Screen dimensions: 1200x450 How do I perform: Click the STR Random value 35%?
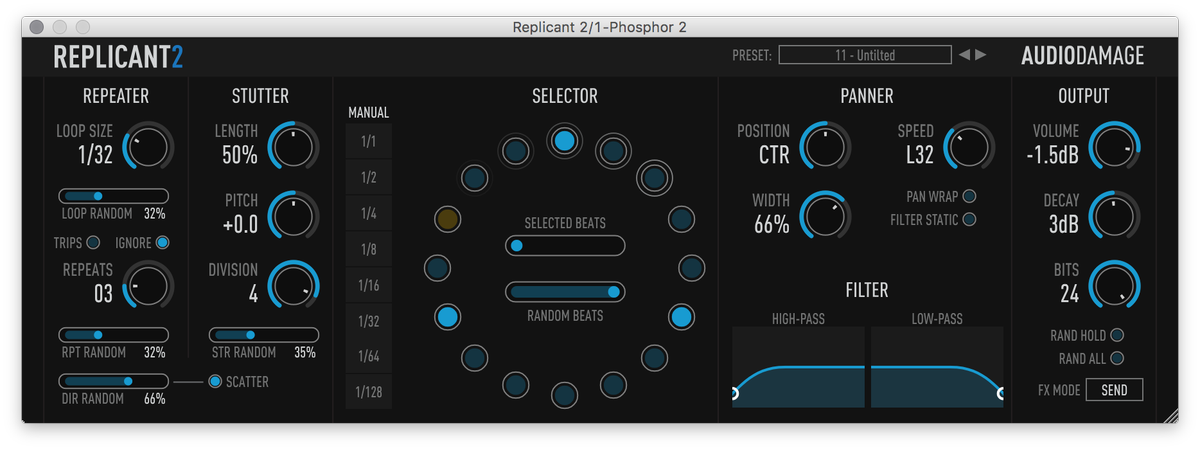[x=305, y=352]
